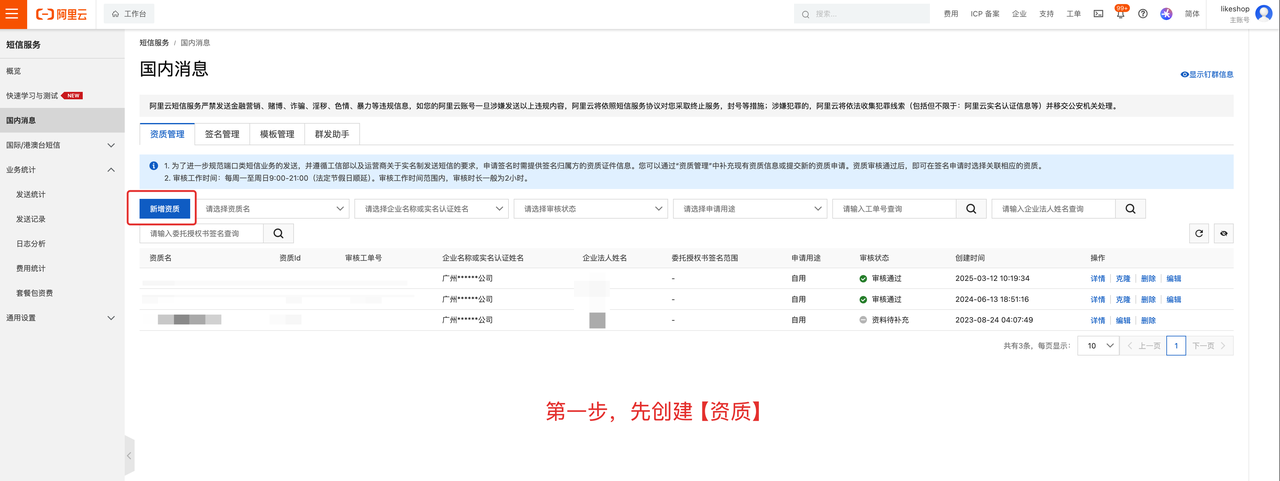
Task: Click 编辑 for 2023-08-24 row
Action: (1123, 320)
